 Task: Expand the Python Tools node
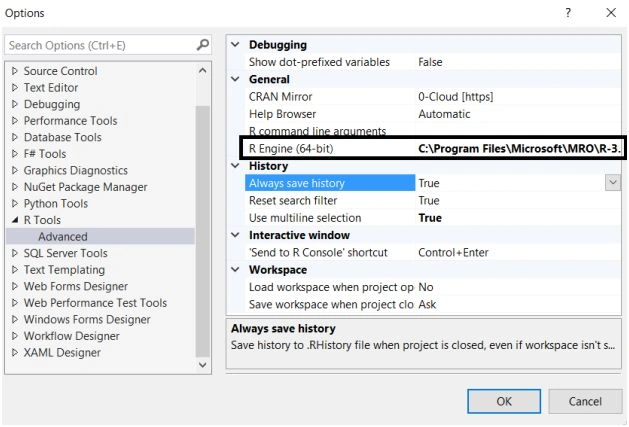point(15,203)
